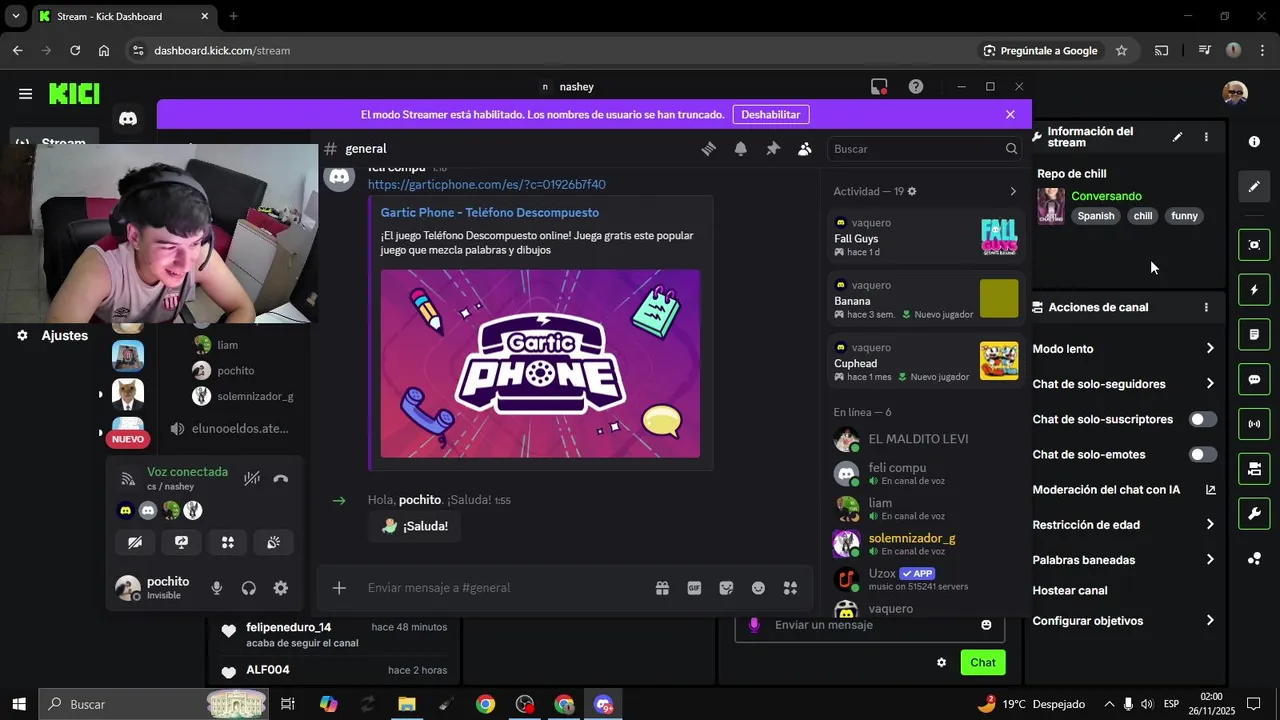Open Discord help question mark icon
Screen dimensions: 1280x720
[x=916, y=87]
